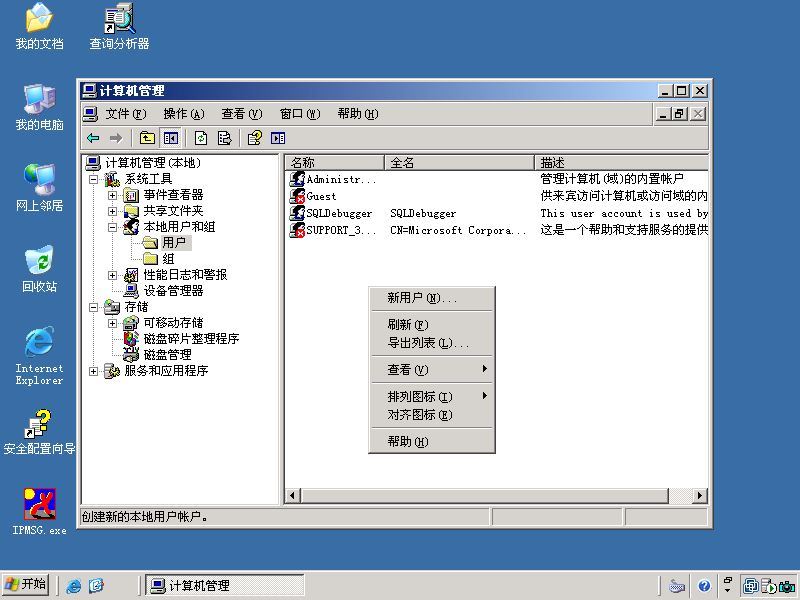Viewport: 800px width, 600px height.
Task: Select the 网上邻居 desktop icon
Action: 39,188
